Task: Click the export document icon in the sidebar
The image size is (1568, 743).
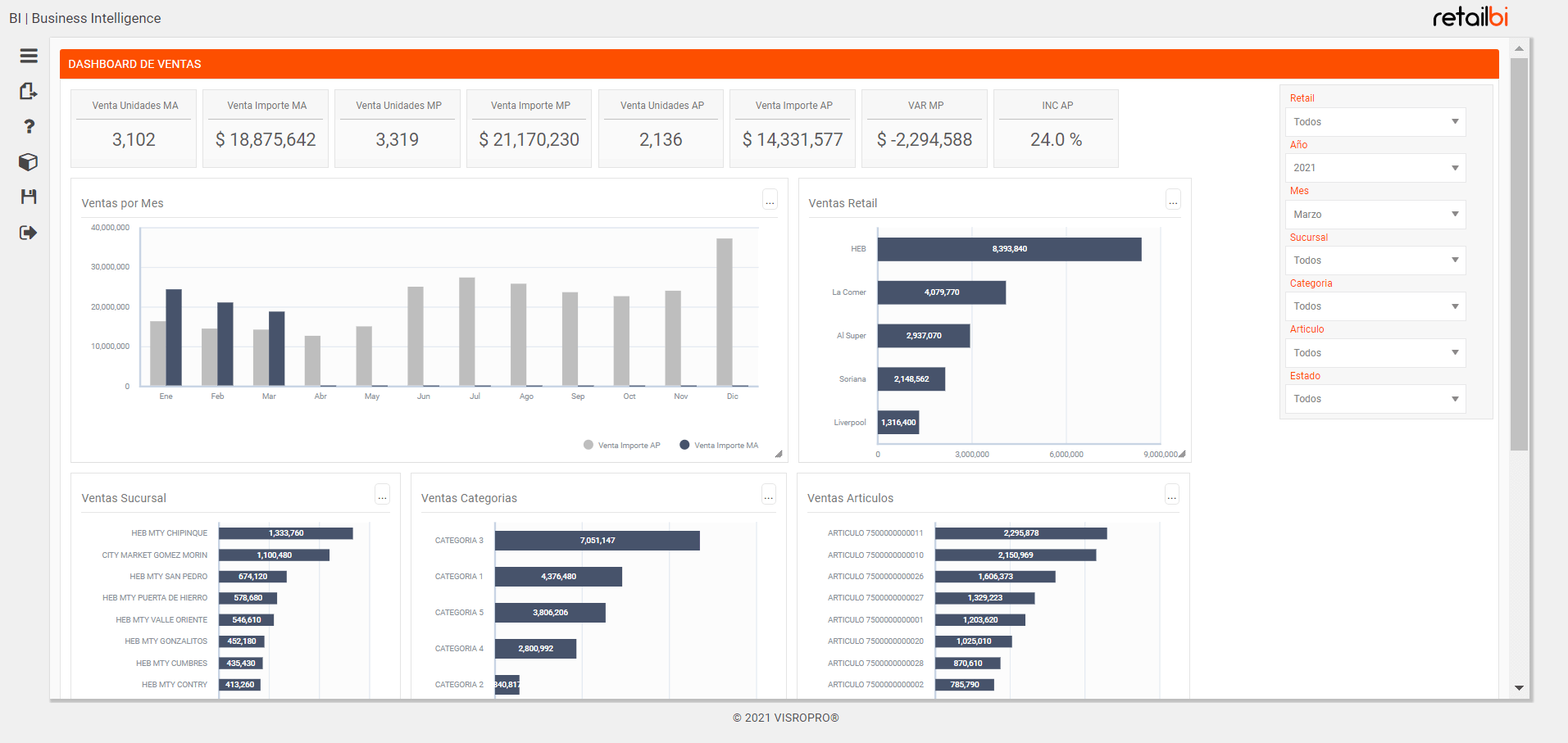Action: pyautogui.click(x=28, y=92)
